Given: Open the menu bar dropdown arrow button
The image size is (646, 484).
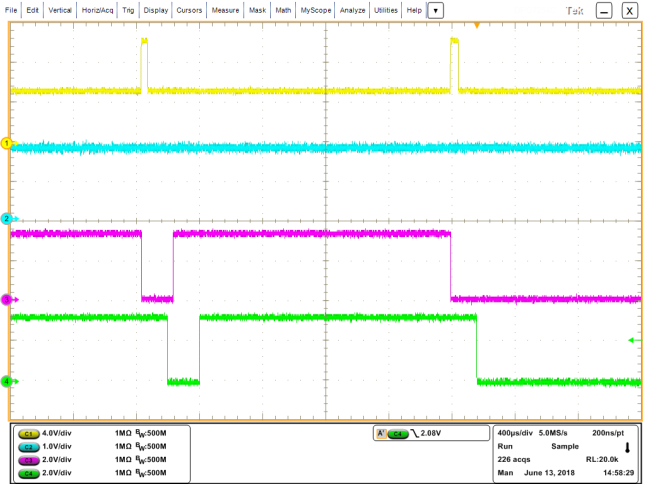Looking at the screenshot, I should 436,9.
